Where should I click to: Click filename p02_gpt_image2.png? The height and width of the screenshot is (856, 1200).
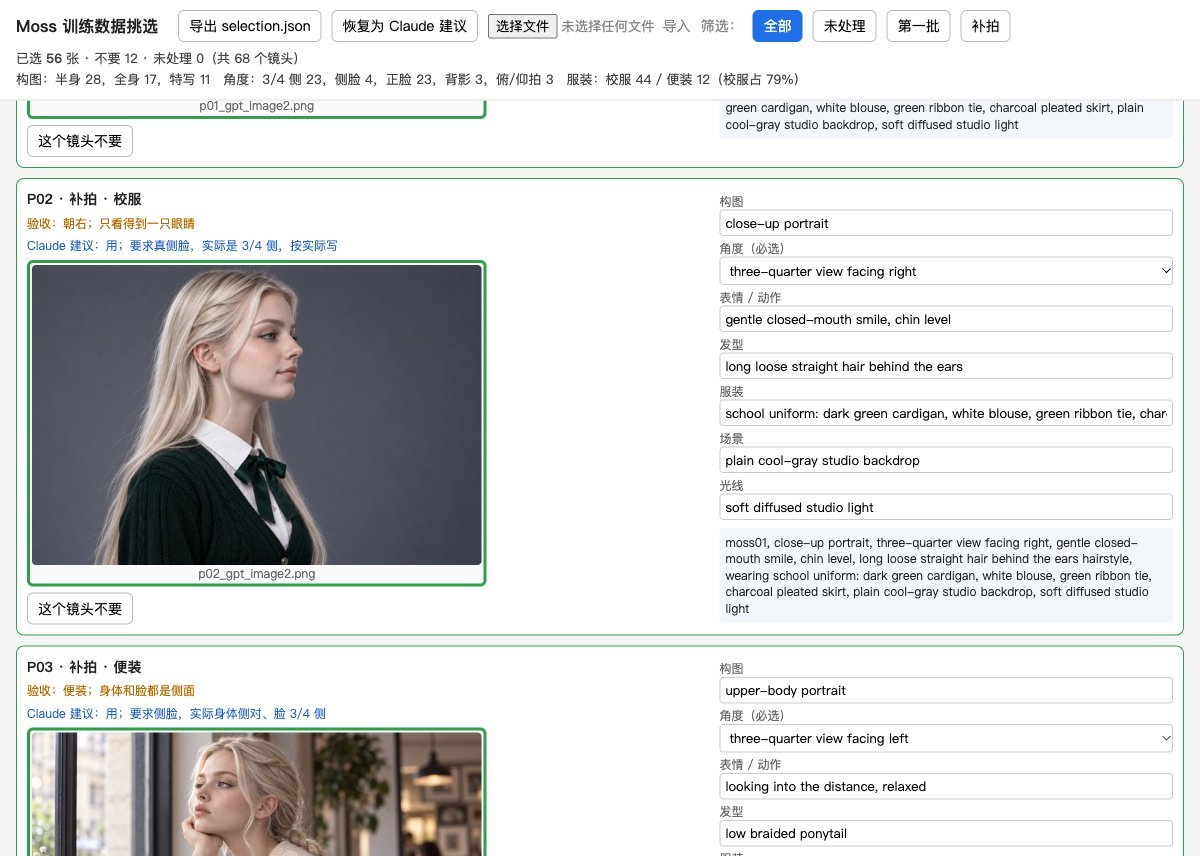(257, 574)
